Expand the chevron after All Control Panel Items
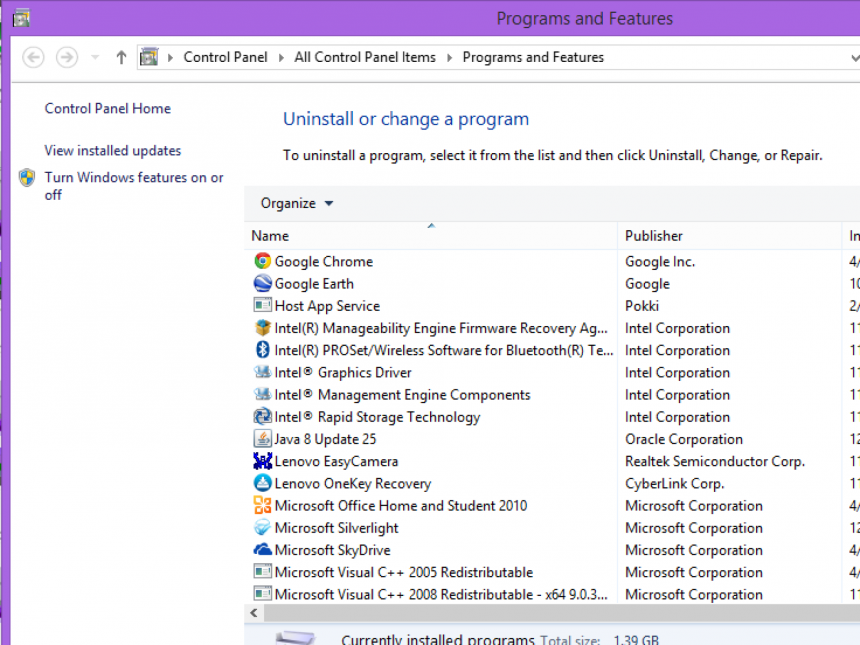The image size is (860, 645). click(x=449, y=58)
